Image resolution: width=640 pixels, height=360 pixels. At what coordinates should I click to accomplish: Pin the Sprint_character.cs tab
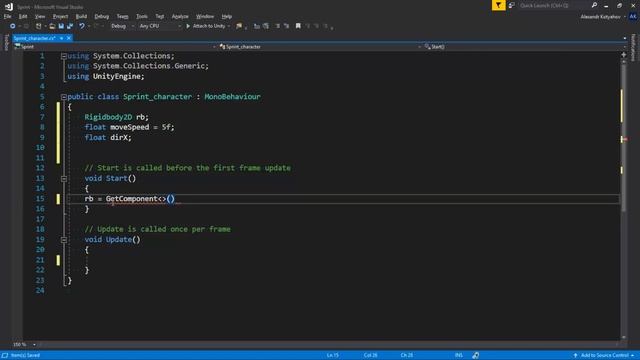[x=62, y=38]
